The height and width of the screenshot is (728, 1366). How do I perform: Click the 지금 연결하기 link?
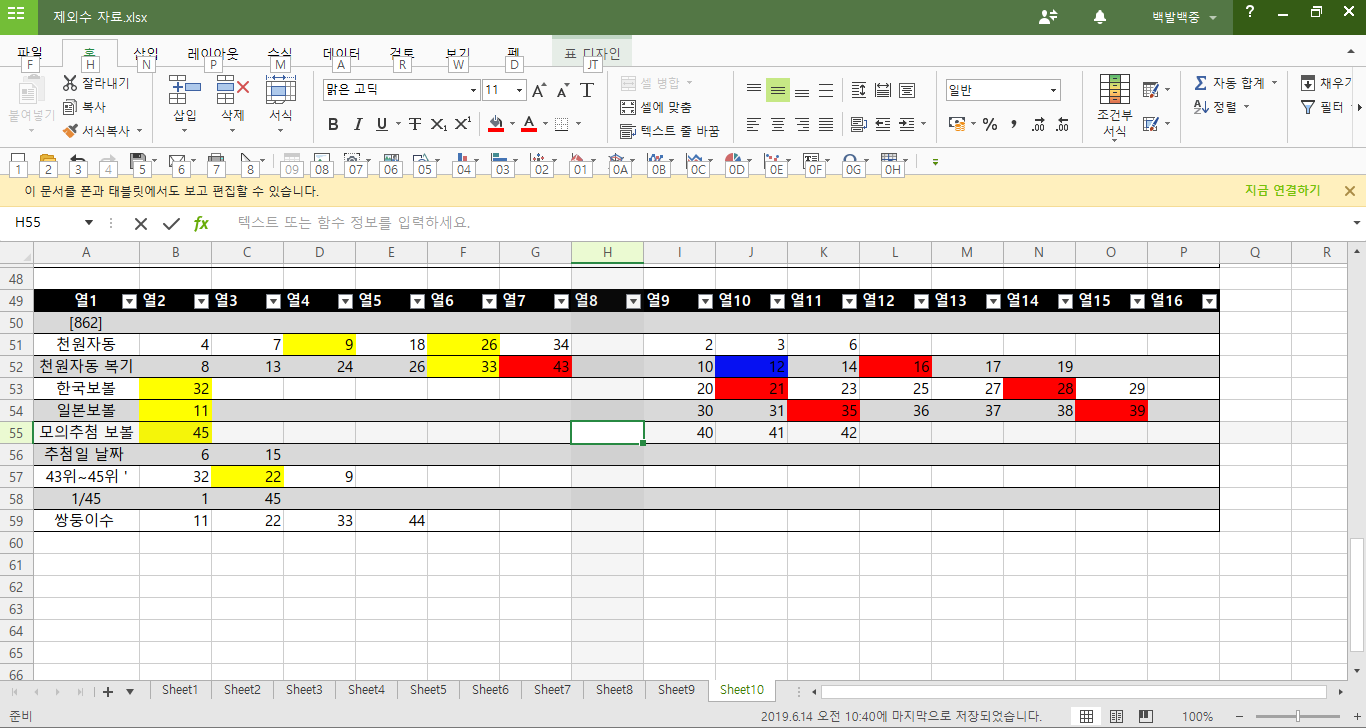(1282, 191)
